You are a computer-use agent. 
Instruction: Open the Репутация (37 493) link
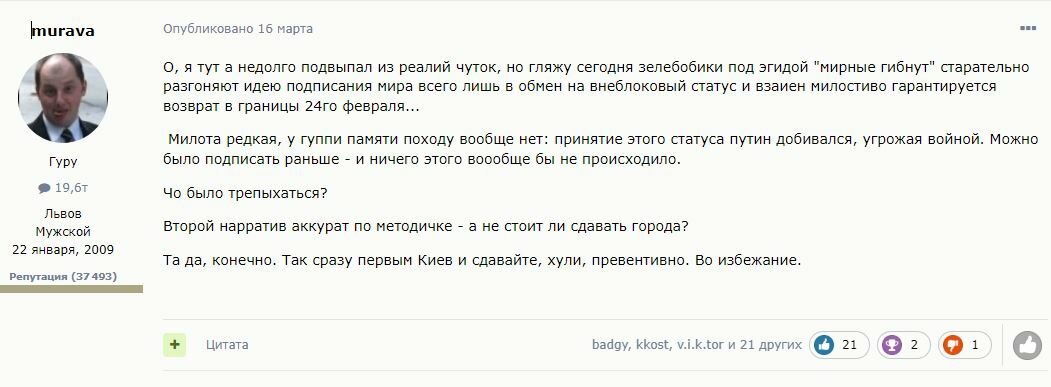(x=63, y=276)
